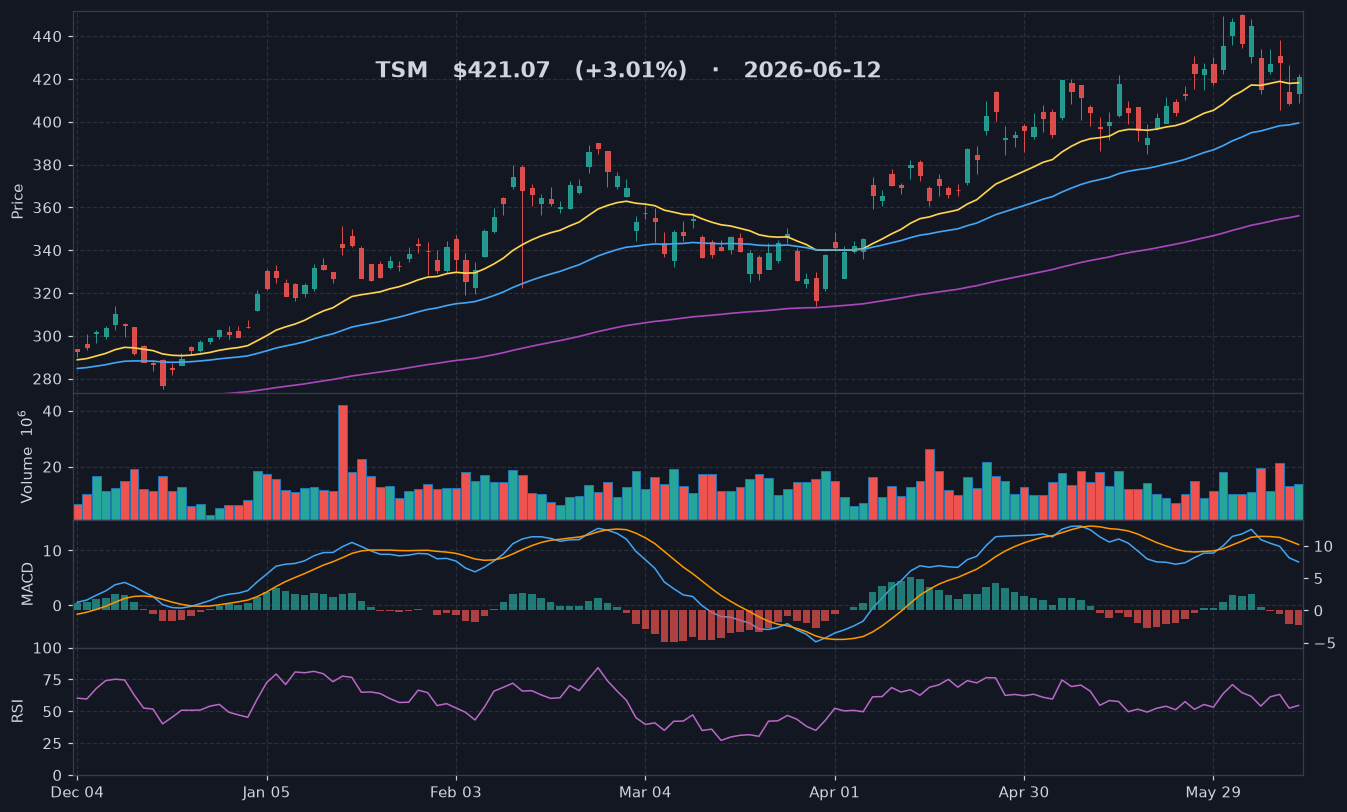
Task: Click the 420 price axis tick
Action: (x=48, y=80)
